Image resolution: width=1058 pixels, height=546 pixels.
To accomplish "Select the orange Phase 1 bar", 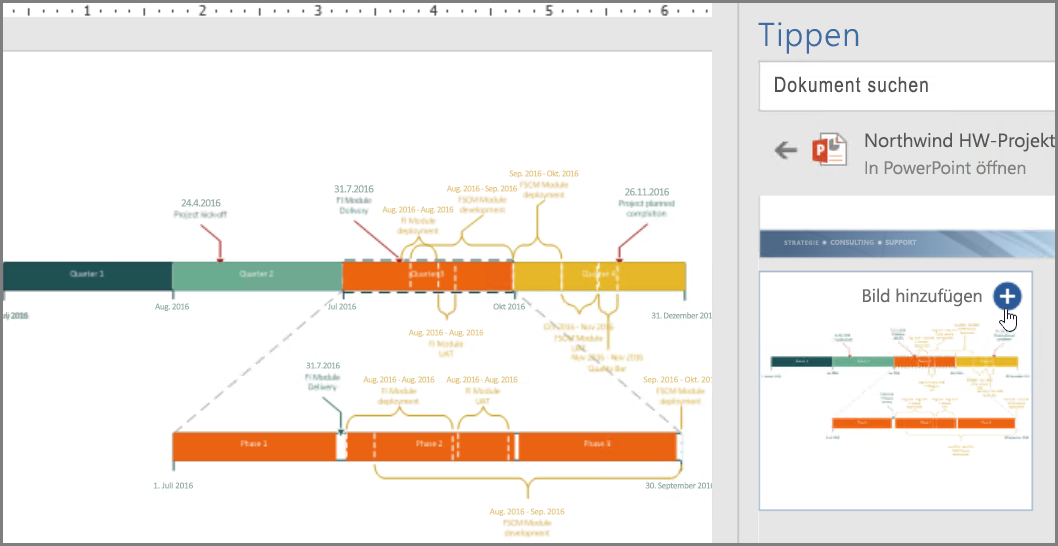I will 254,445.
